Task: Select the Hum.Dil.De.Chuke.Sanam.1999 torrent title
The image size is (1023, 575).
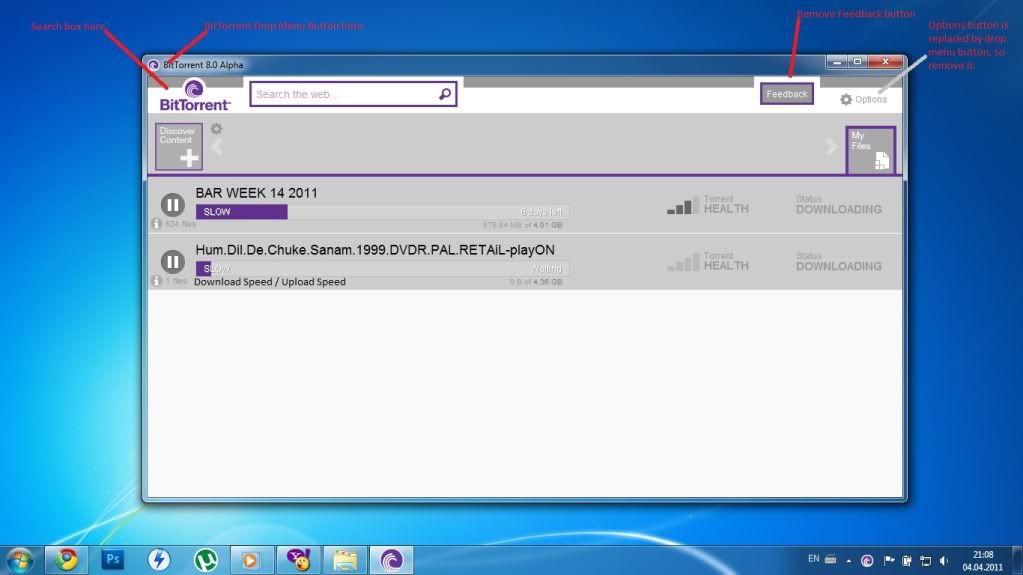Action: 375,250
